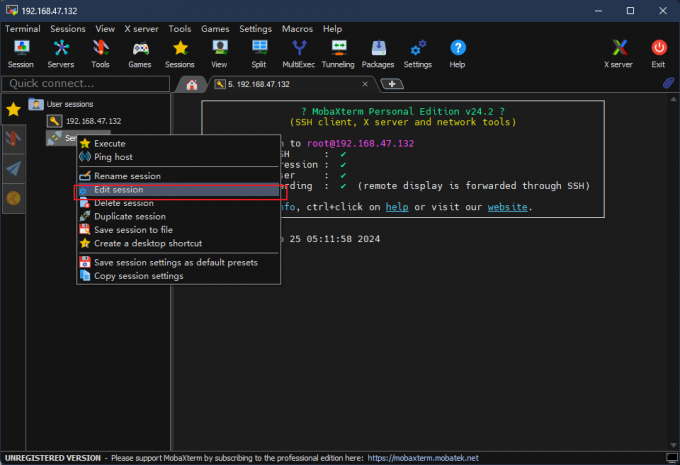Open the Games menu in menu bar
This screenshot has width=680, height=465.
215,29
